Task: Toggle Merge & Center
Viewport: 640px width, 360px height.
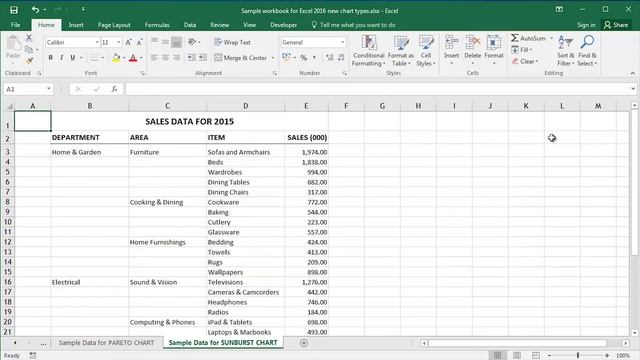Action: [x=241, y=58]
